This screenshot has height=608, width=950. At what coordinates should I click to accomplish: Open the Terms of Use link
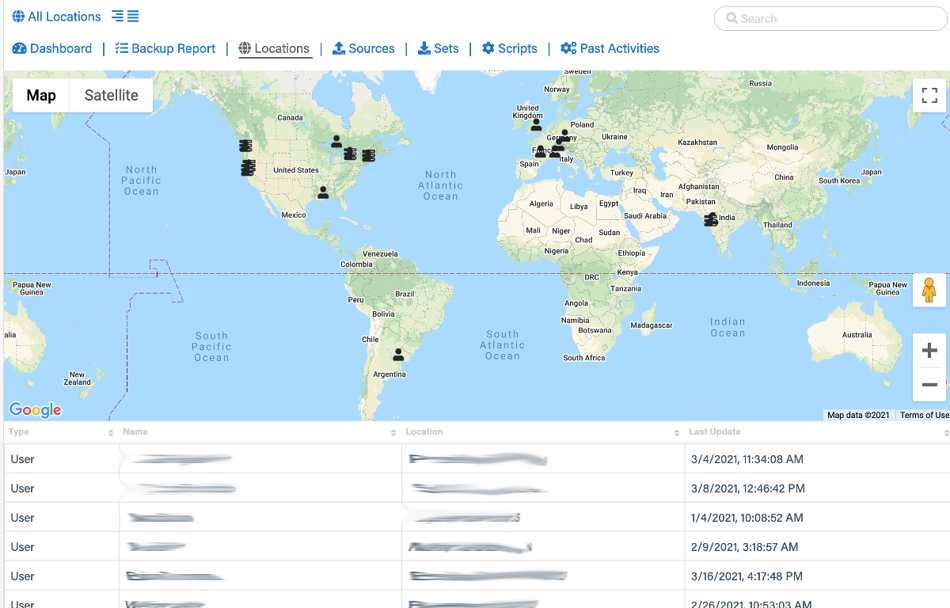point(924,415)
